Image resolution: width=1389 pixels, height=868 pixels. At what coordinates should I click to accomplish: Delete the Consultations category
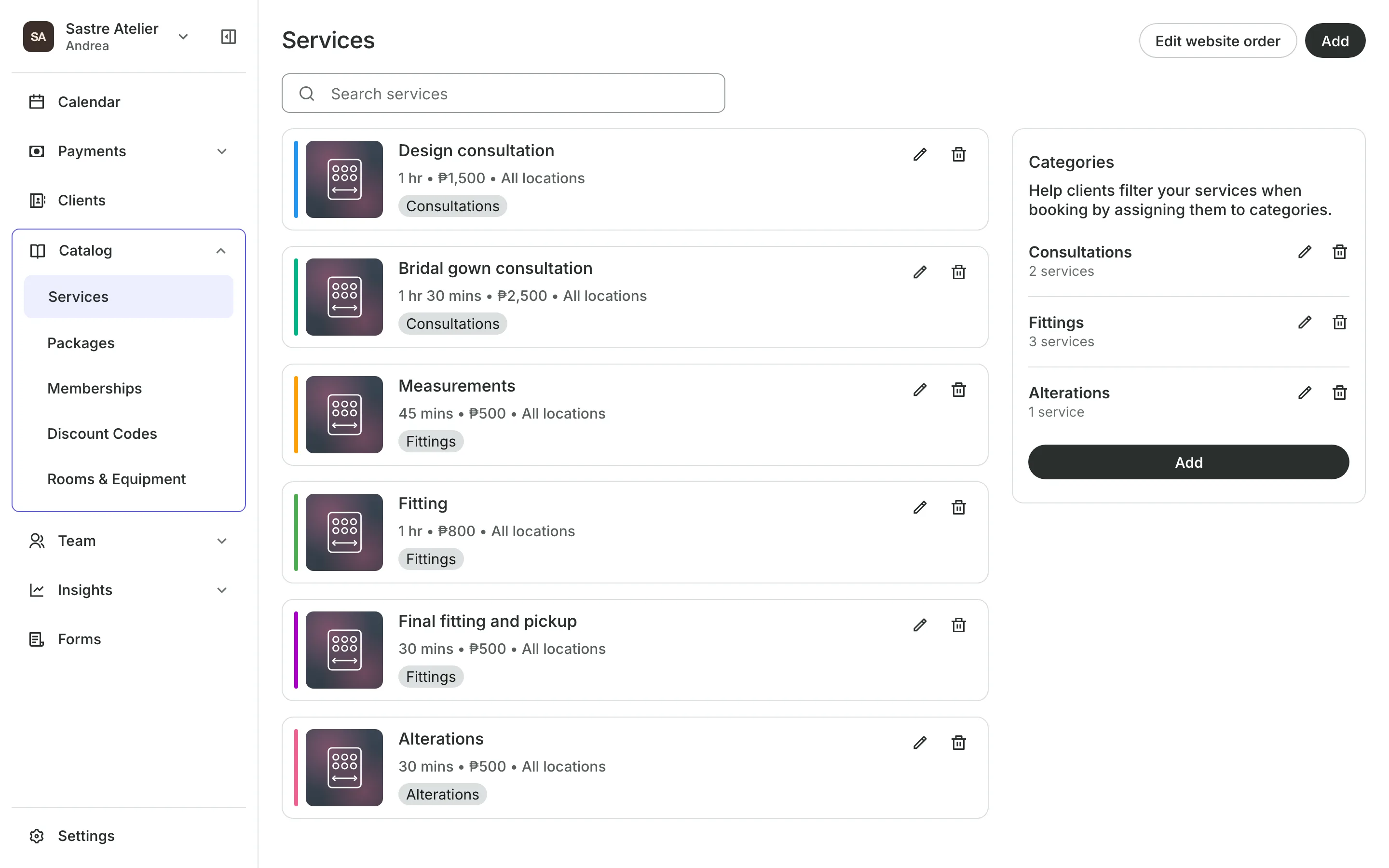click(x=1340, y=252)
